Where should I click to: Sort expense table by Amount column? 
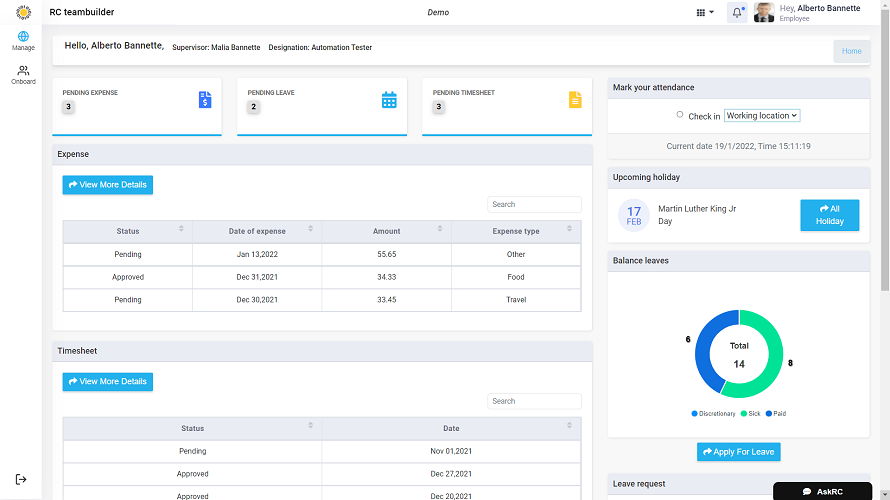439,230
